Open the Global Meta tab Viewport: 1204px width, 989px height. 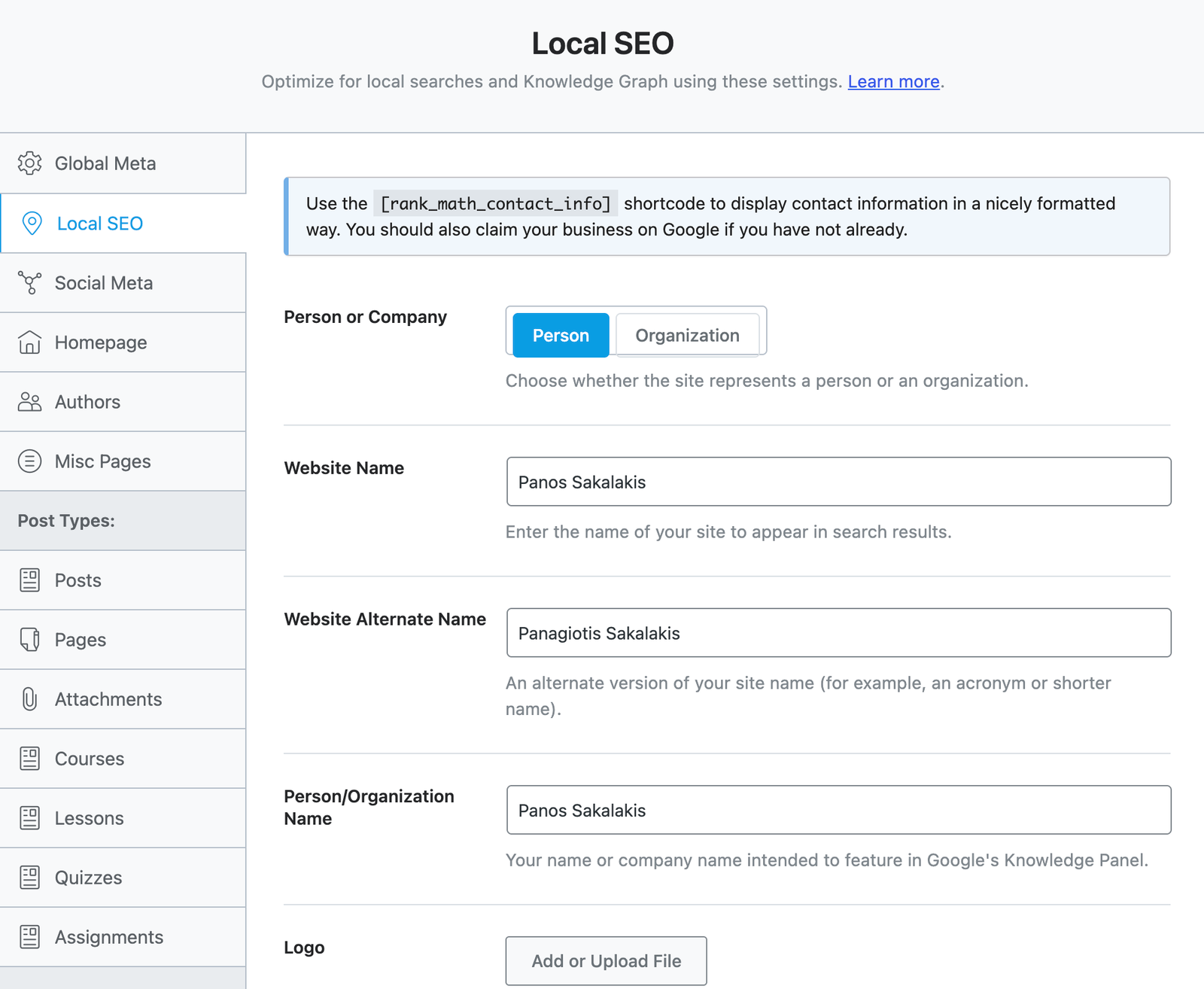tap(123, 163)
